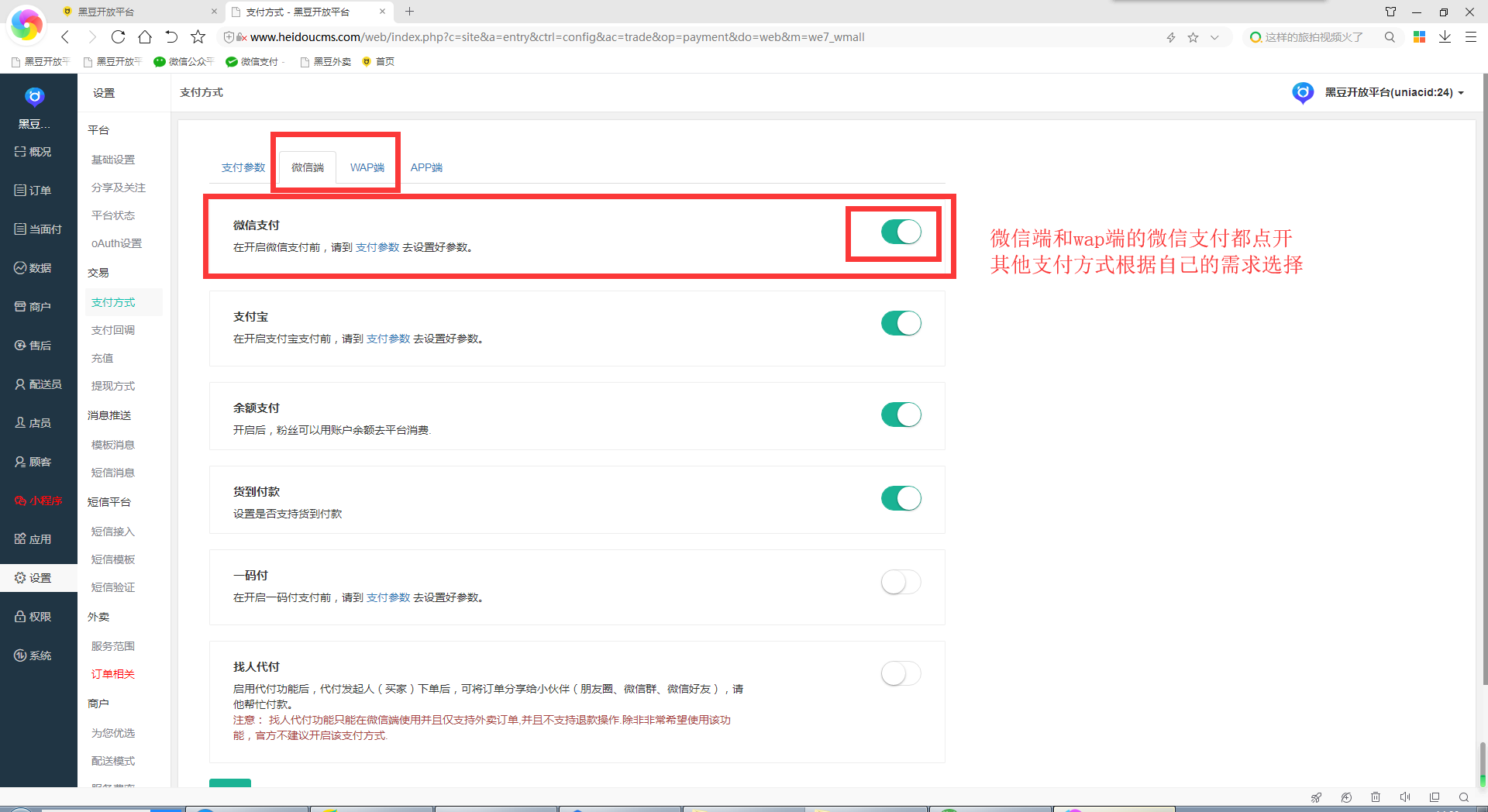Toggle 支付宝 switch

(x=901, y=323)
